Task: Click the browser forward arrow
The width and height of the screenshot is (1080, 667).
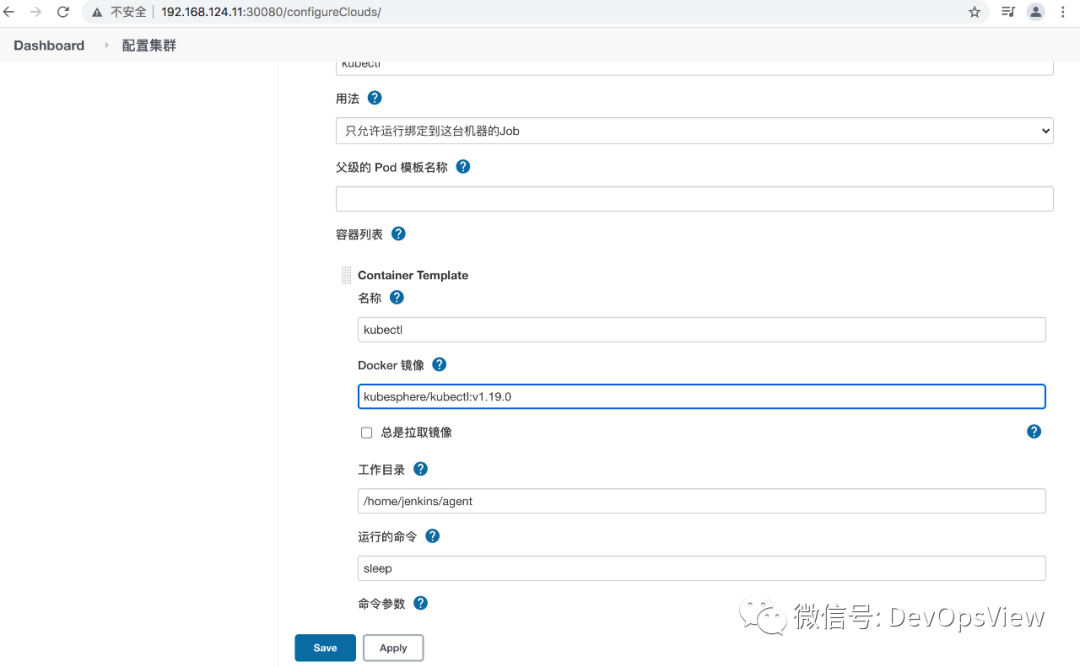Action: pyautogui.click(x=36, y=12)
